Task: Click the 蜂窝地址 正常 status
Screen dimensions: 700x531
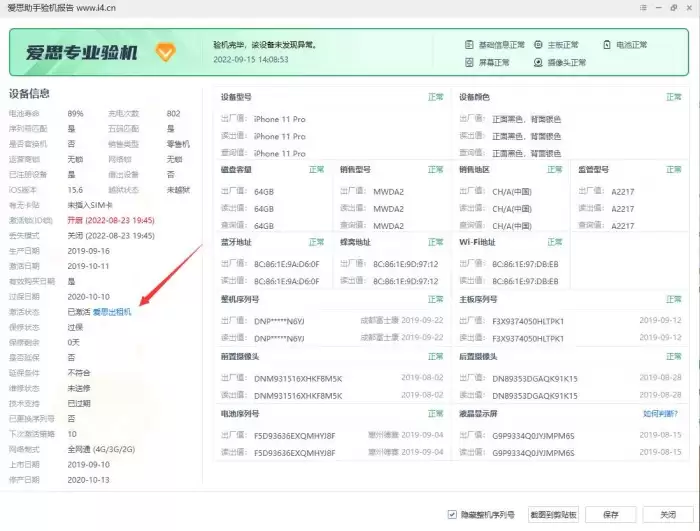Action: pos(436,242)
